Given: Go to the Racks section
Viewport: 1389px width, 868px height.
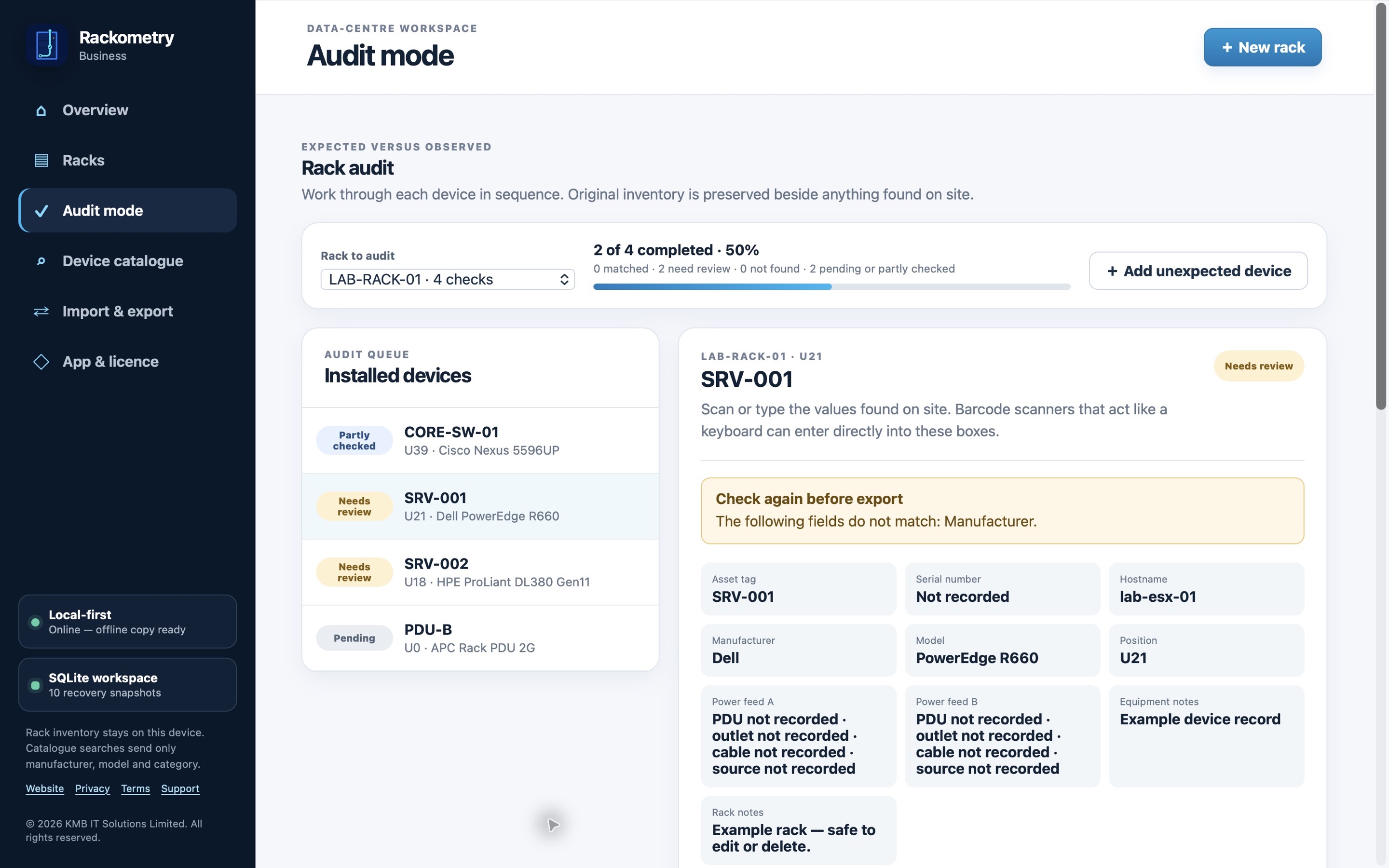Looking at the screenshot, I should tap(127, 160).
